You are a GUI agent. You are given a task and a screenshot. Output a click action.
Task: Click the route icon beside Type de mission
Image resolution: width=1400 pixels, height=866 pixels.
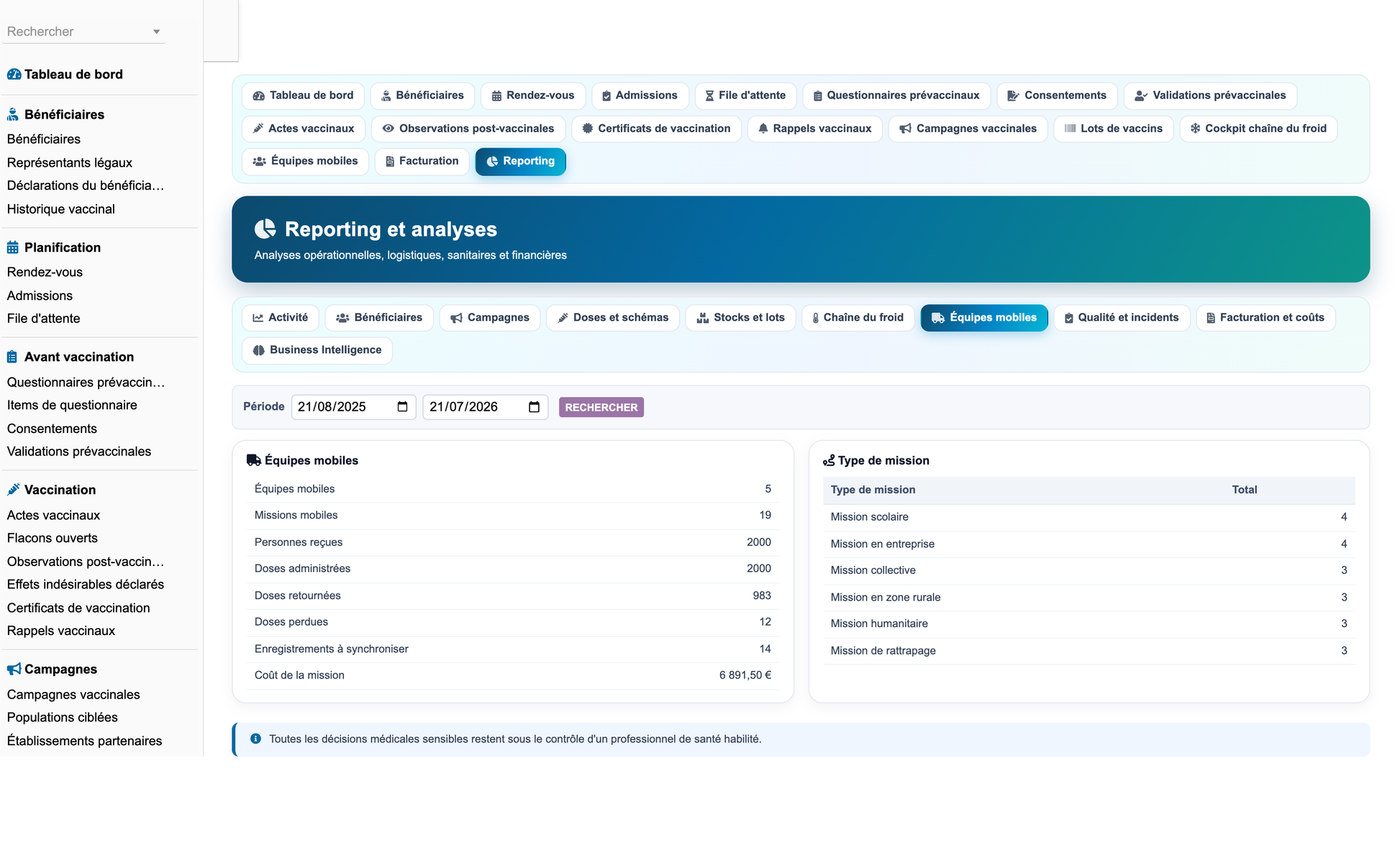click(829, 460)
